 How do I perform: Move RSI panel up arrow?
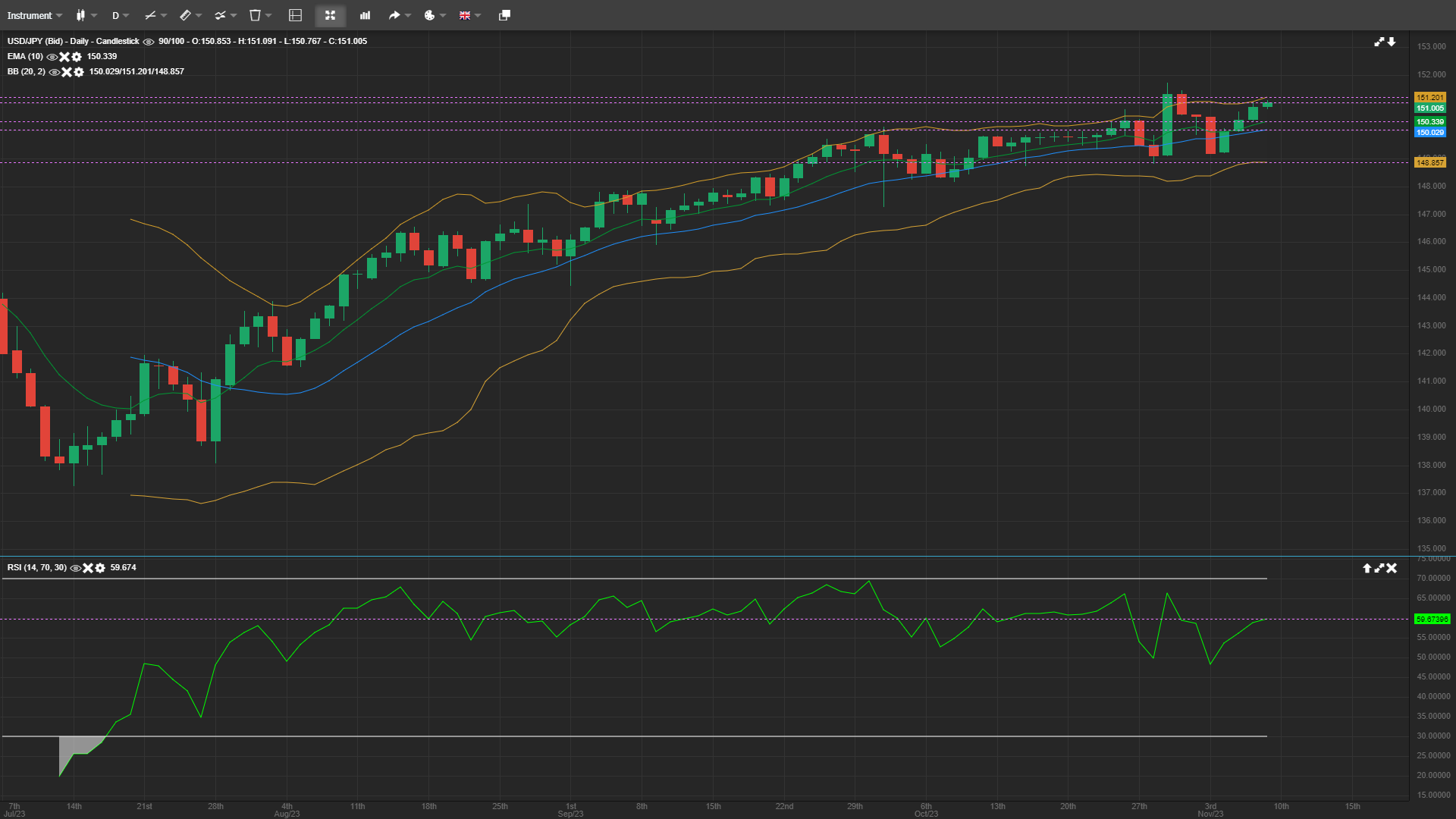1367,568
